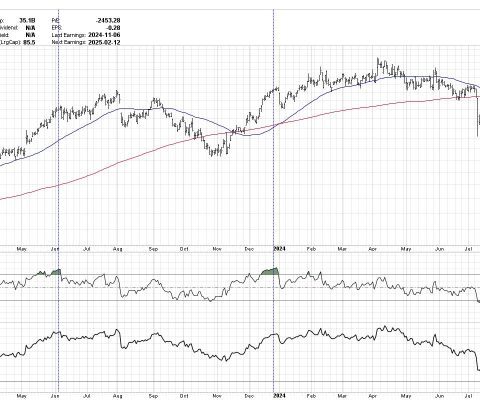Screen dimensions: 480x400
Task: Click the Sep label on the bottom indicator axis
Action: (x=153, y=396)
